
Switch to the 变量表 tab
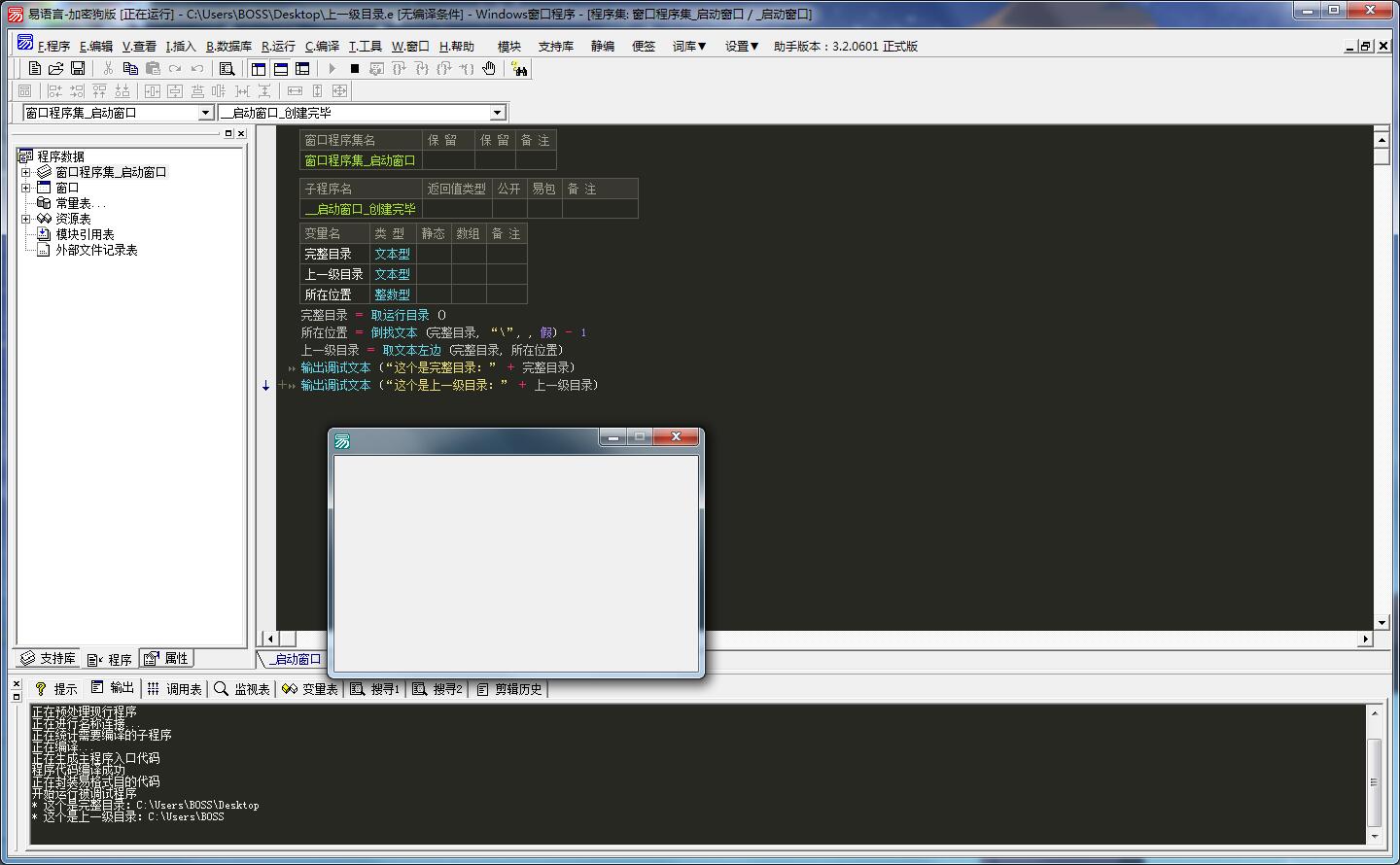[310, 688]
